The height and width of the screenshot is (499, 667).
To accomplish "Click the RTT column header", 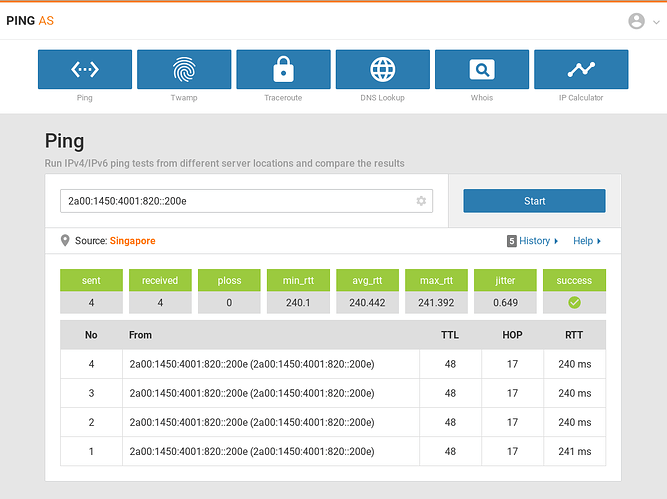I will 574,335.
